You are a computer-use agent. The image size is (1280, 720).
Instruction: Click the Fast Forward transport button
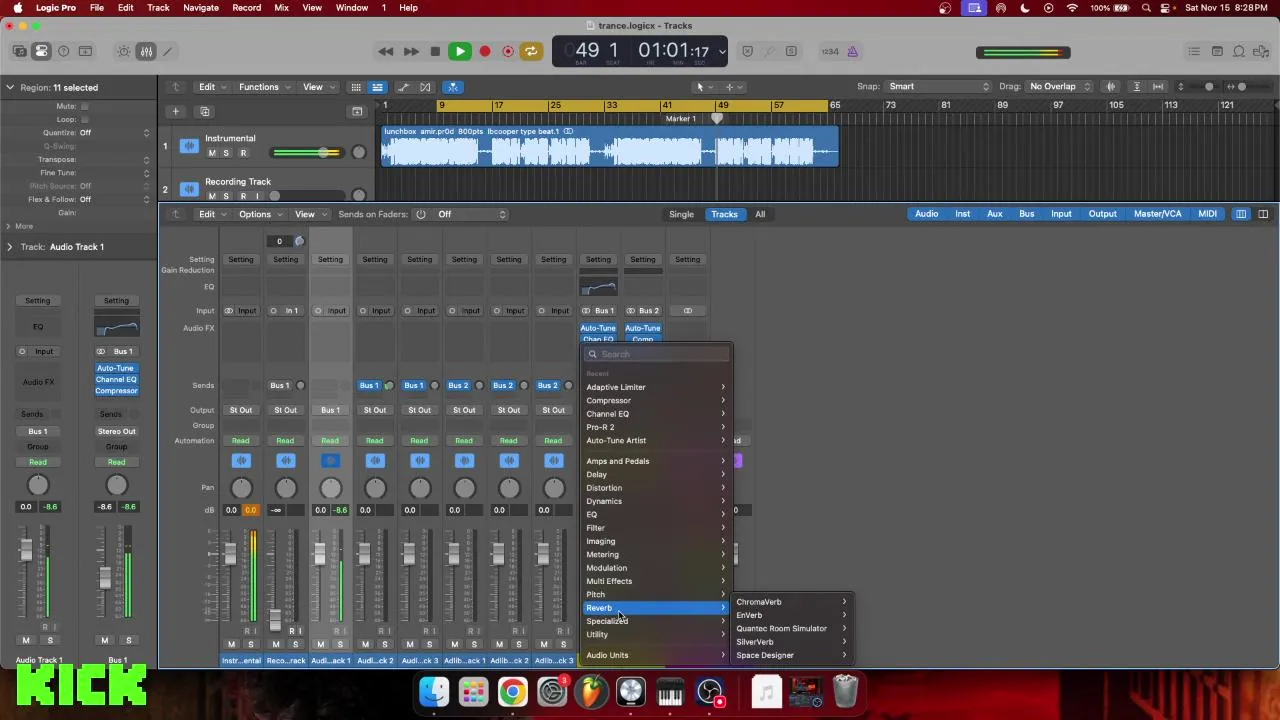pyautogui.click(x=411, y=51)
